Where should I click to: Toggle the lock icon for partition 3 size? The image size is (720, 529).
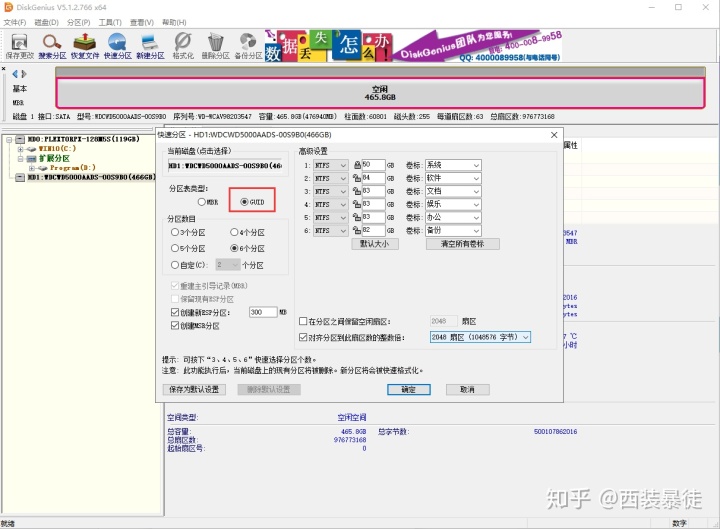(x=357, y=191)
